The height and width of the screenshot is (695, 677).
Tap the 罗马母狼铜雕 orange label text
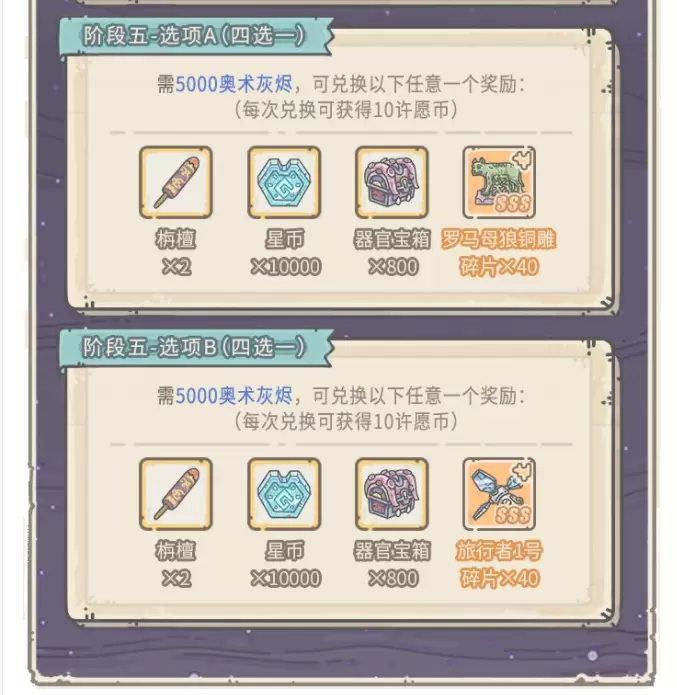(498, 239)
